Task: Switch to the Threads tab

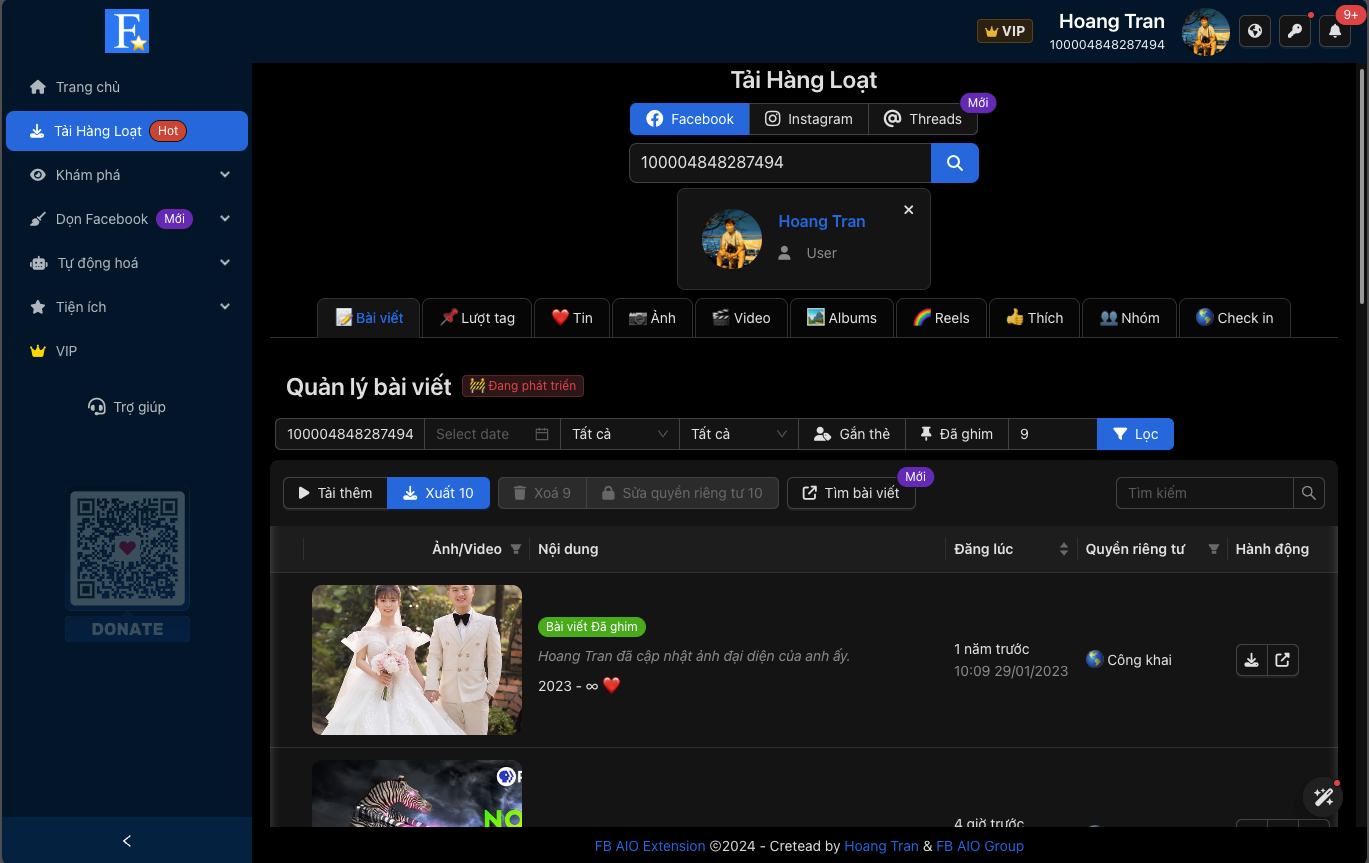Action: (x=923, y=119)
